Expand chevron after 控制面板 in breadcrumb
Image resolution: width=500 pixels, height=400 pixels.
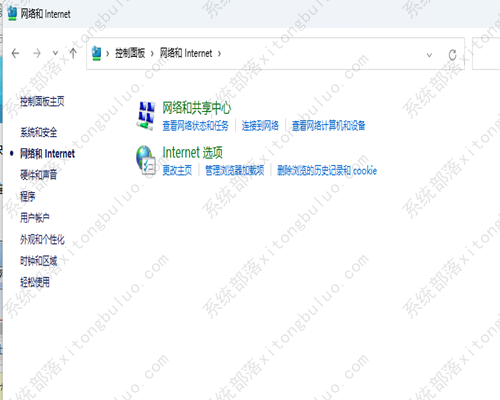(x=152, y=53)
